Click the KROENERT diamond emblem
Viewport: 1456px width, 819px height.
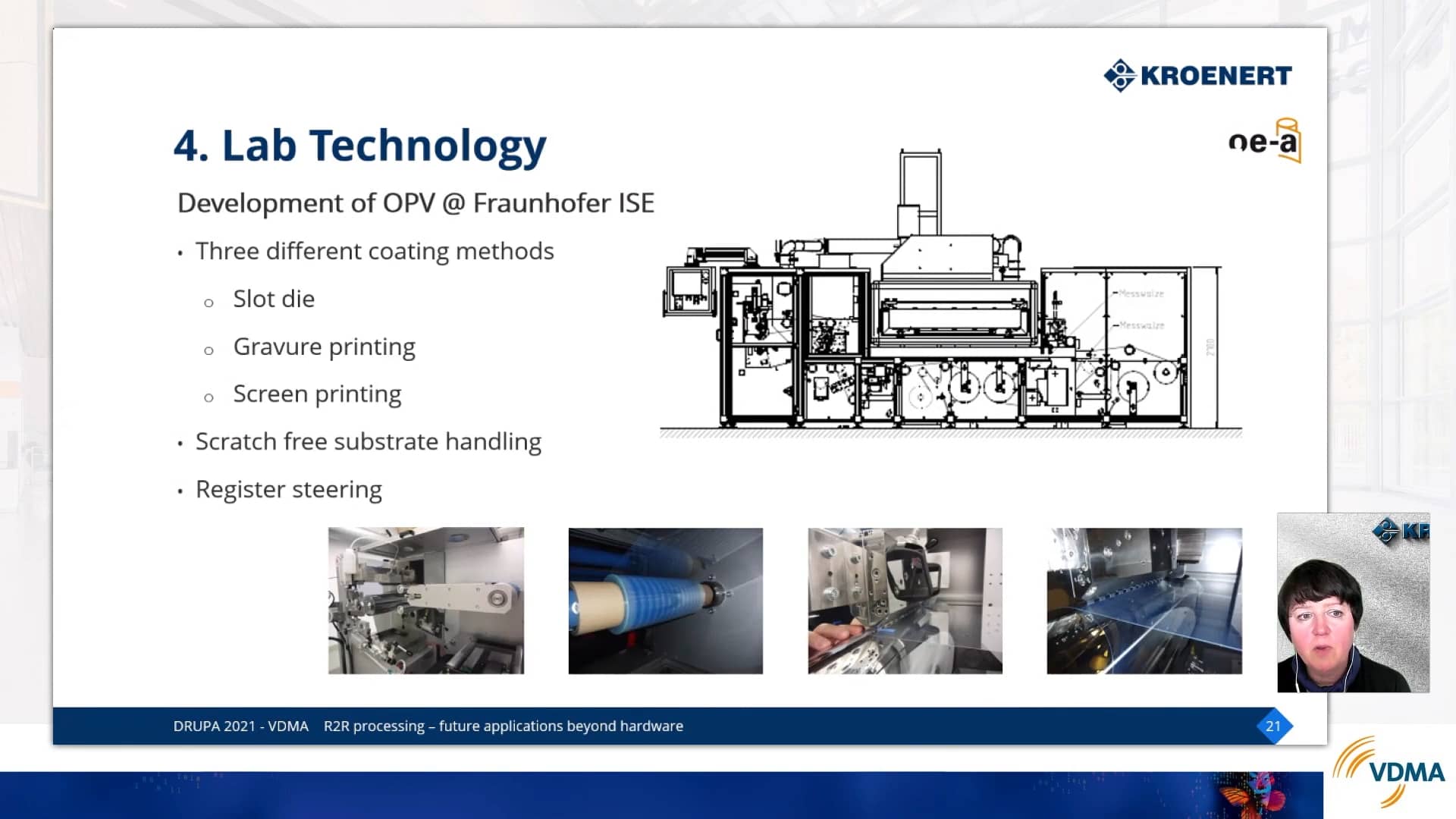(x=1121, y=76)
